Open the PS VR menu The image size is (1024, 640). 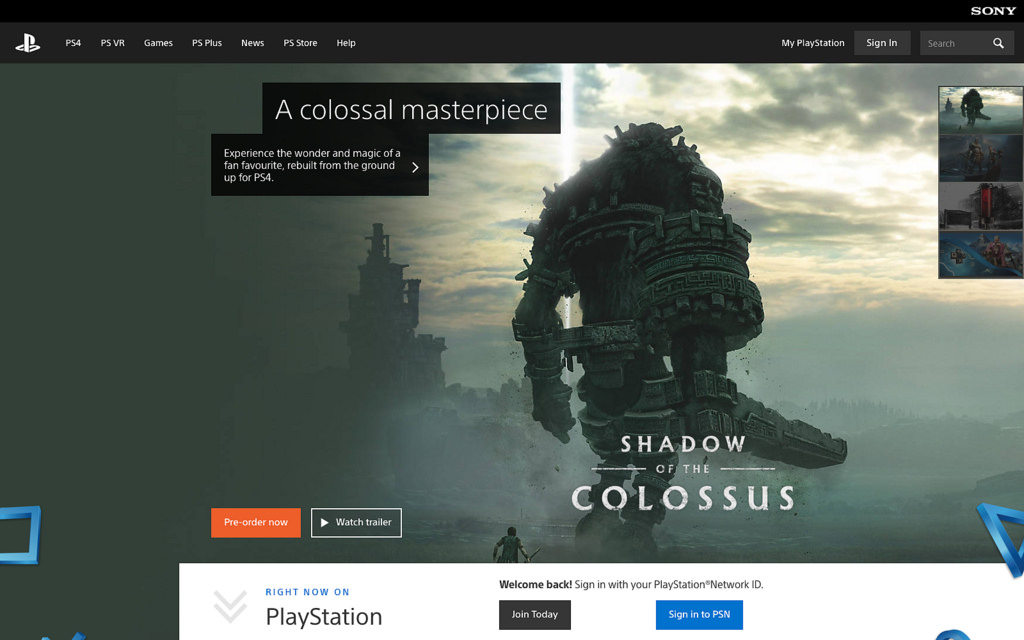pos(112,43)
